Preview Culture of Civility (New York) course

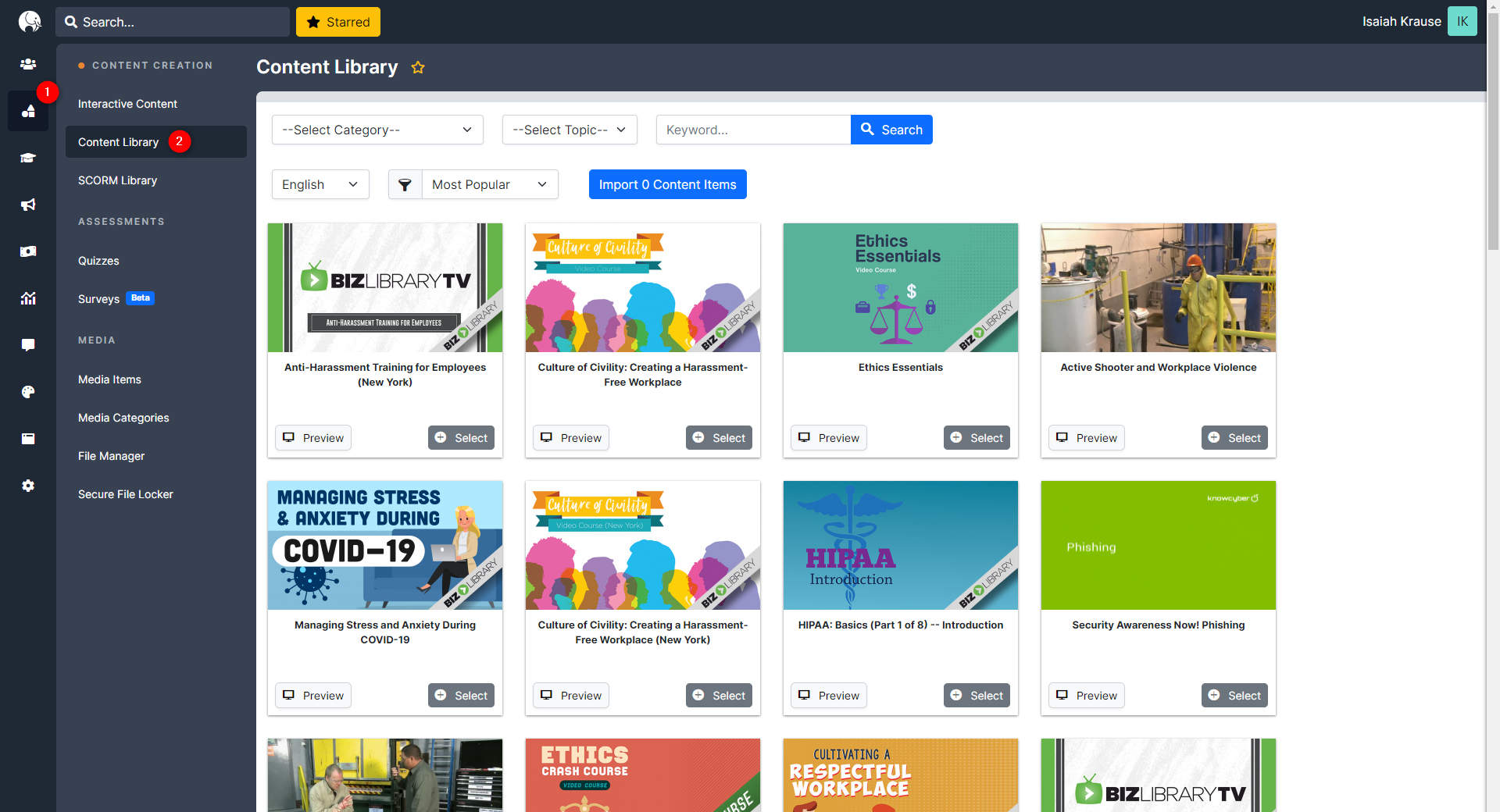pyautogui.click(x=571, y=696)
